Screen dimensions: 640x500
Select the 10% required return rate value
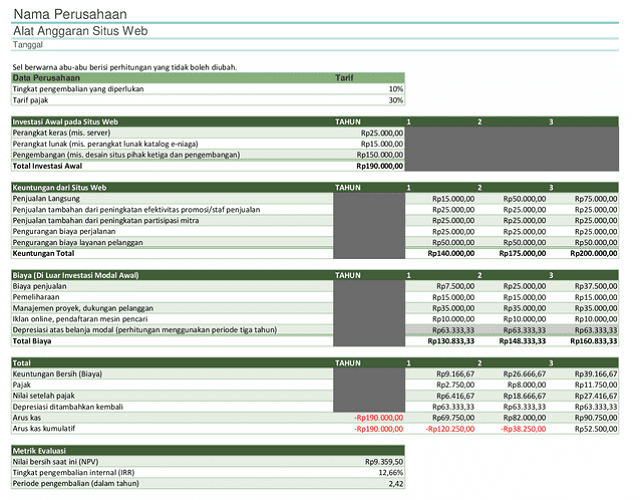click(x=396, y=89)
